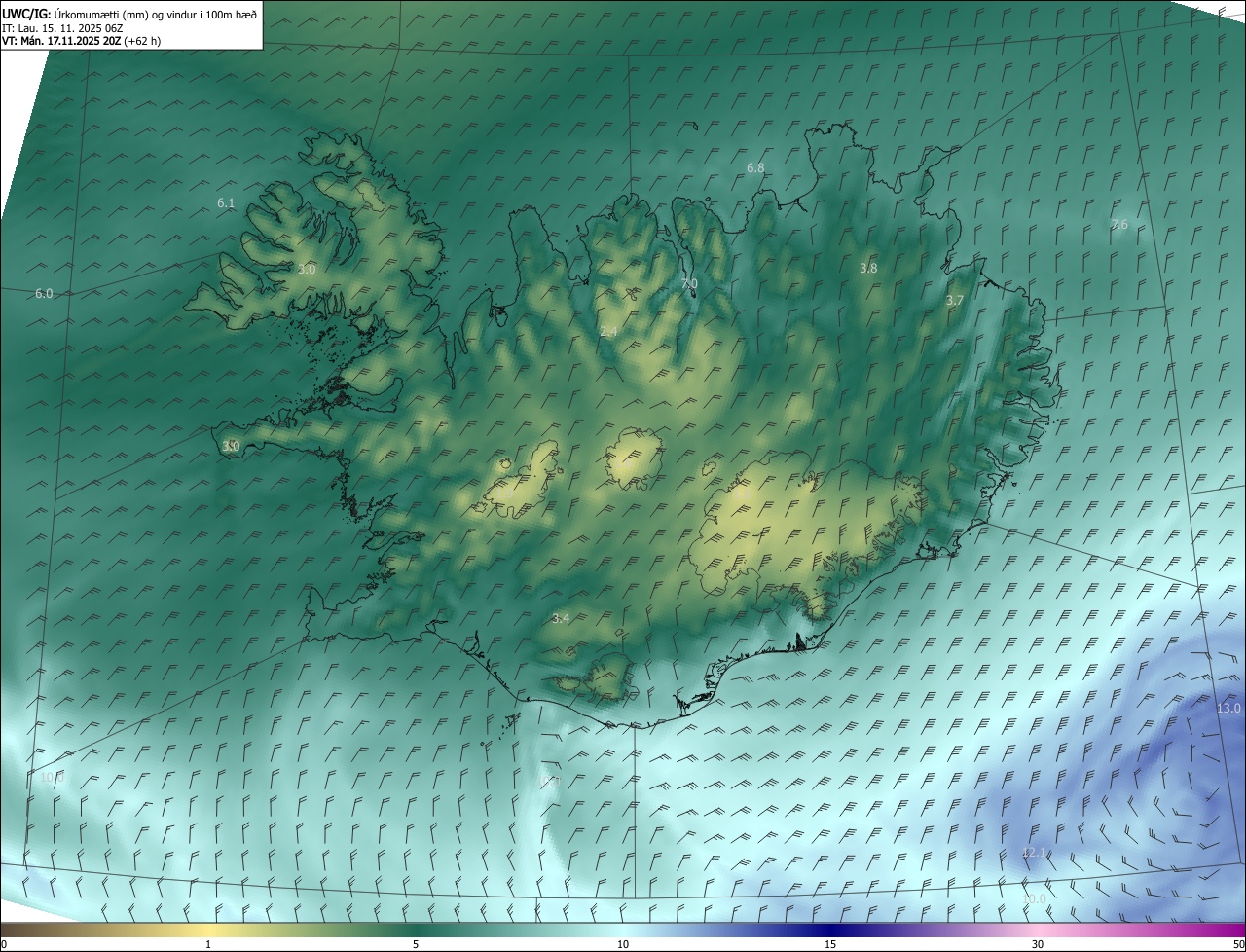
Task: Click the '50' tick on color scale
Action: (1238, 944)
